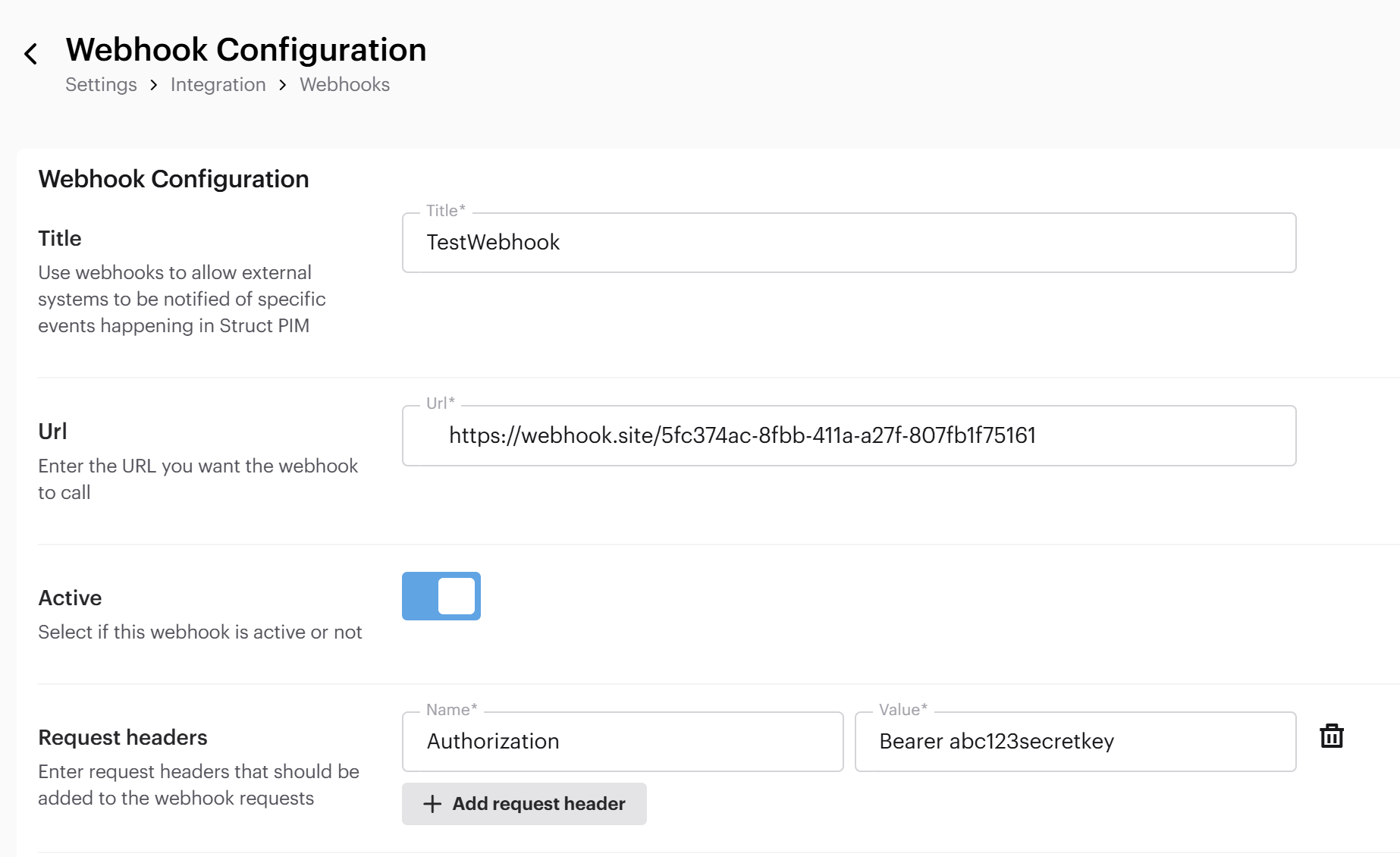The height and width of the screenshot is (857, 1400).
Task: Delete the Authorization request header via trash icon
Action: 1331,736
